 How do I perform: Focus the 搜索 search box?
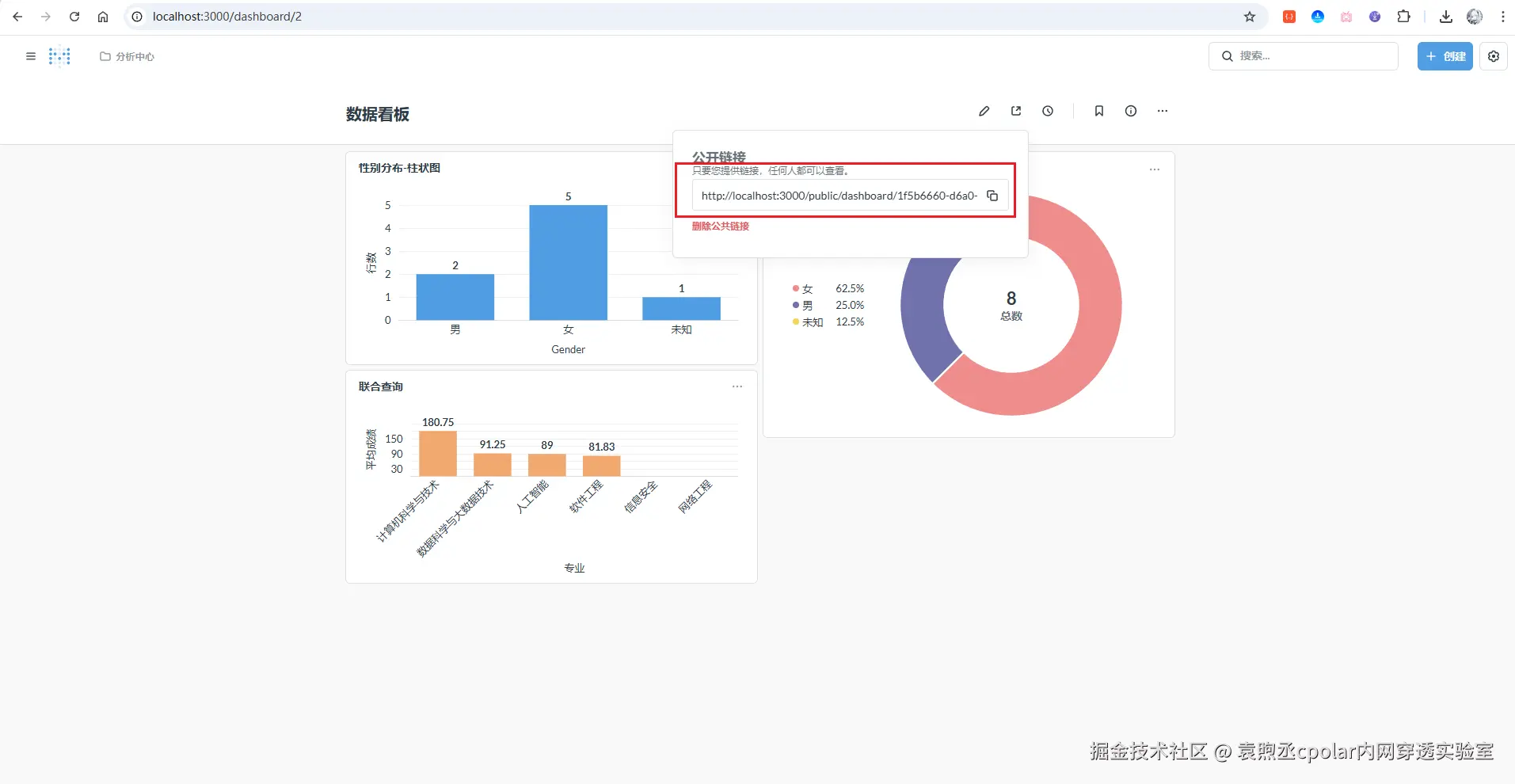pos(1304,56)
